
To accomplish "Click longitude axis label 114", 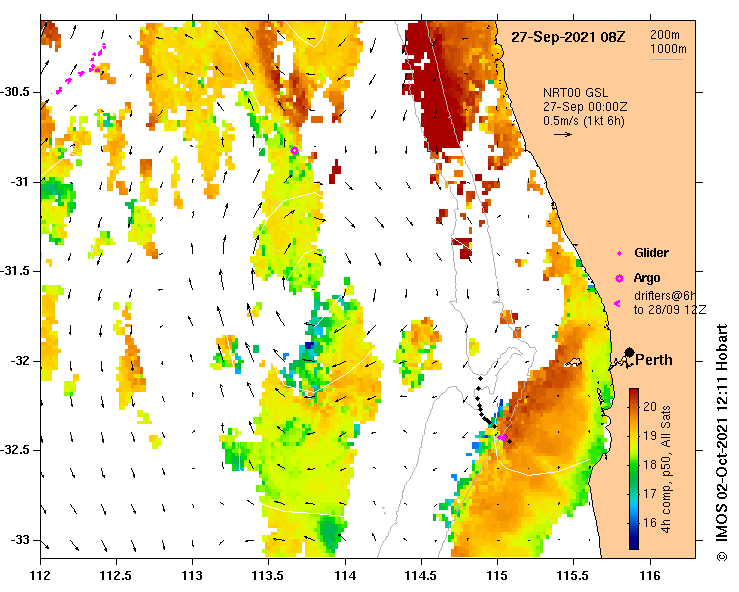I will [345, 576].
